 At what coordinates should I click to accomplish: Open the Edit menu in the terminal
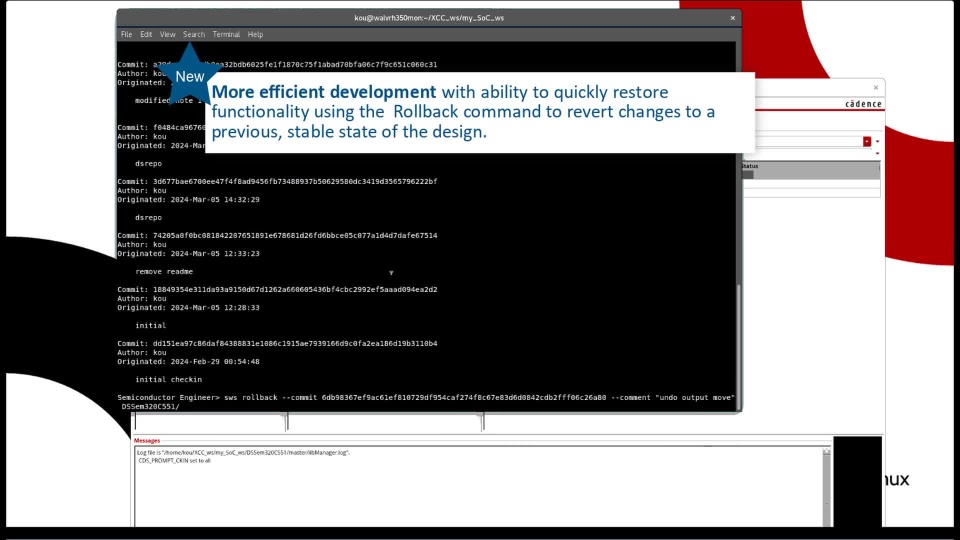coord(146,34)
